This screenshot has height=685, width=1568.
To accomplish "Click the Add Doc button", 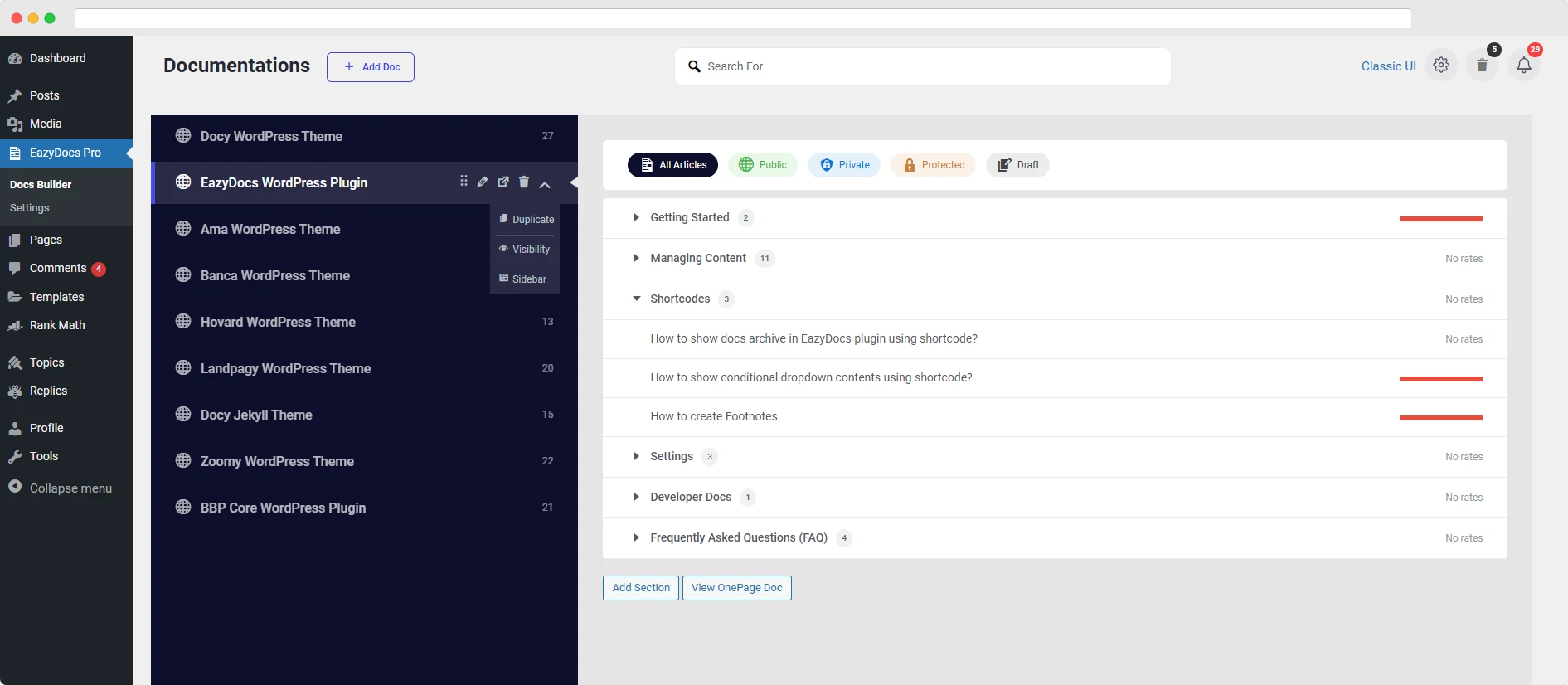I will click(x=371, y=67).
